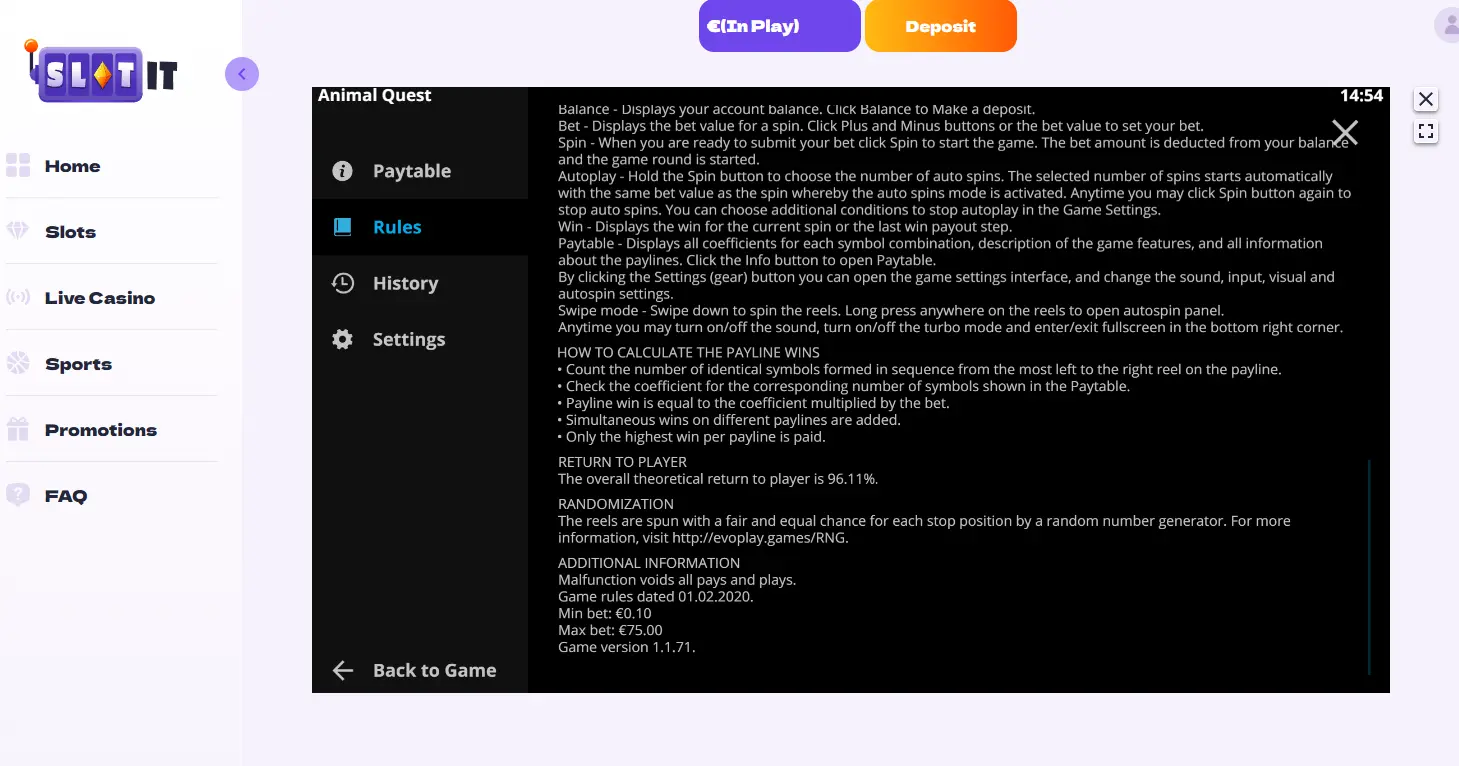This screenshot has height=766, width=1459.
Task: Open the Sports section
Action: point(78,364)
